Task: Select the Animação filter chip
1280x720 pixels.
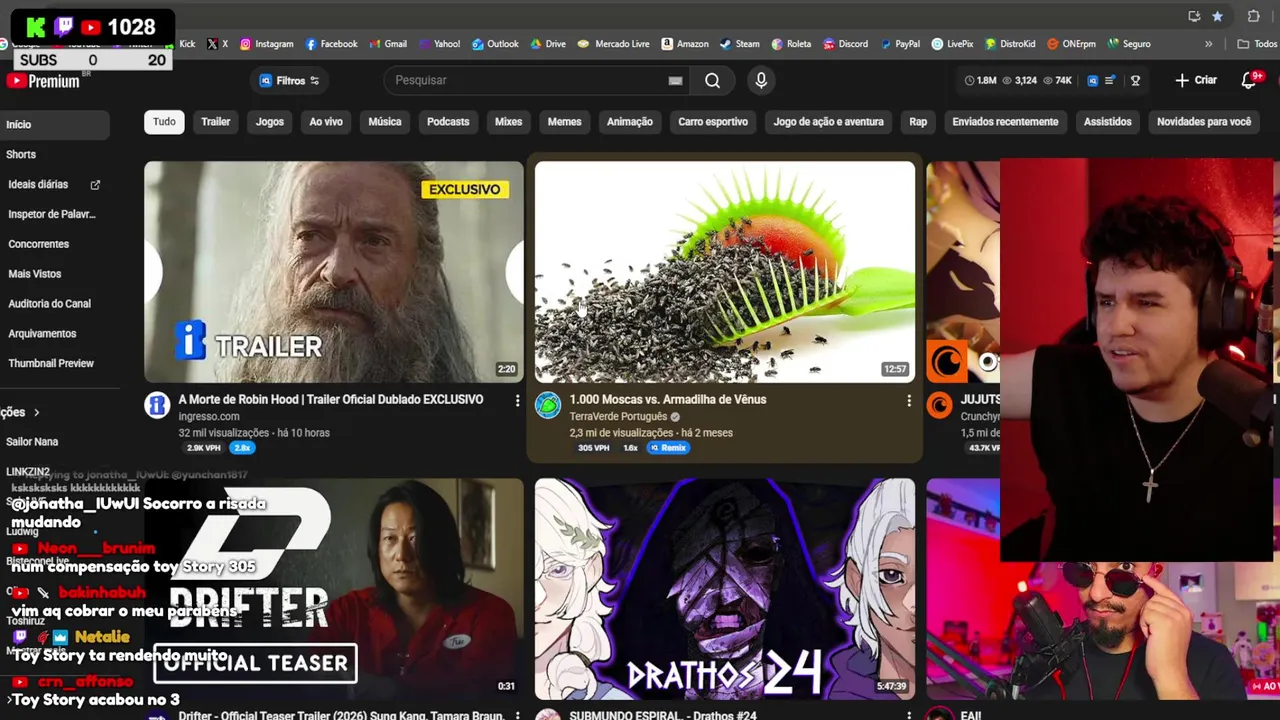Action: click(630, 122)
